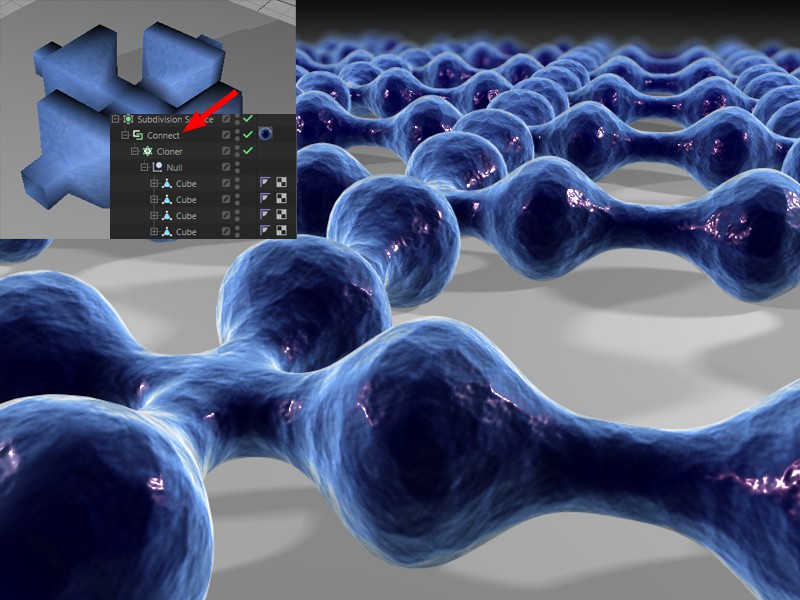Screen dimensions: 800x600
Task: Select the Phong tag on third Cube
Action: click(x=265, y=214)
